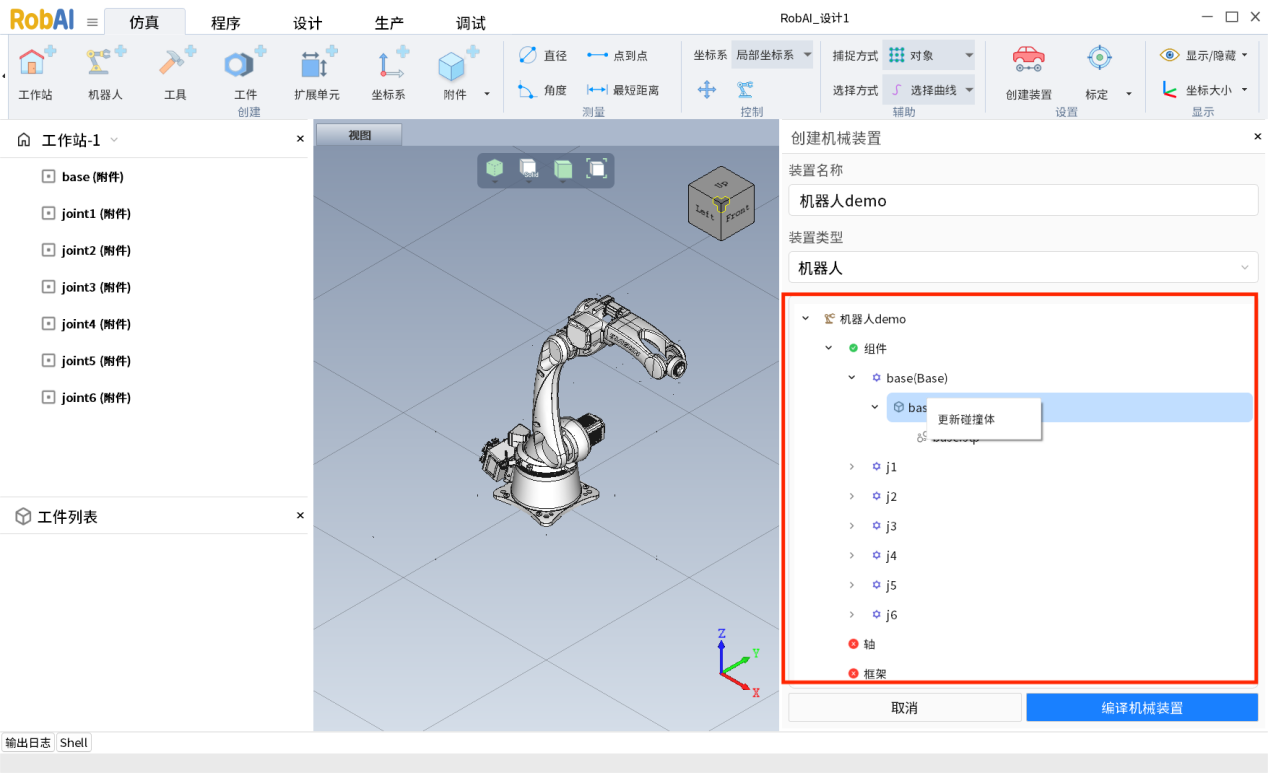The height and width of the screenshot is (773, 1268).
Task: Click the fit-to-view framed cube icon
Action: [x=596, y=169]
